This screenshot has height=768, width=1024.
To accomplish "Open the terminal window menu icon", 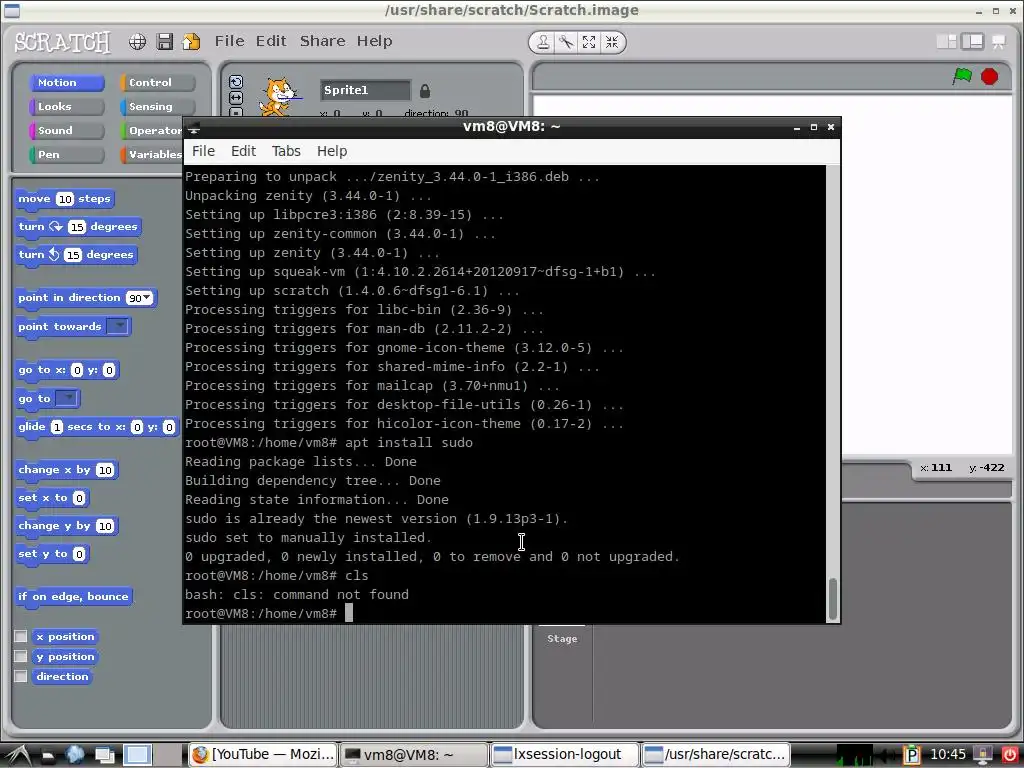I will pos(194,127).
